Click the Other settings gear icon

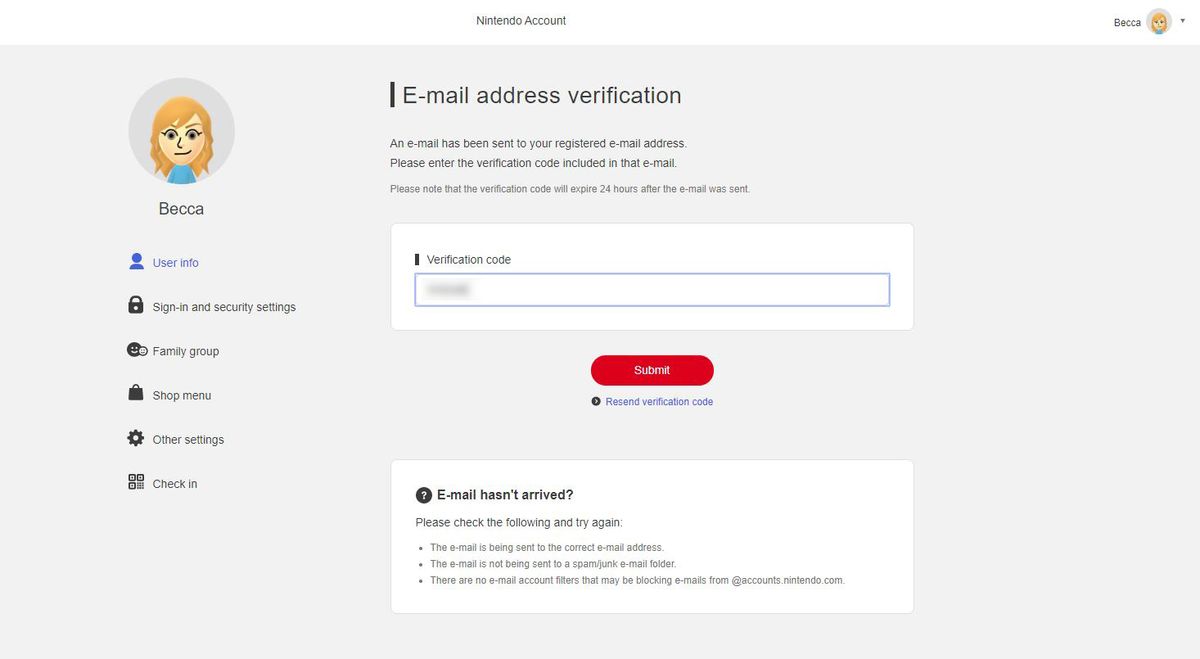[x=136, y=437]
